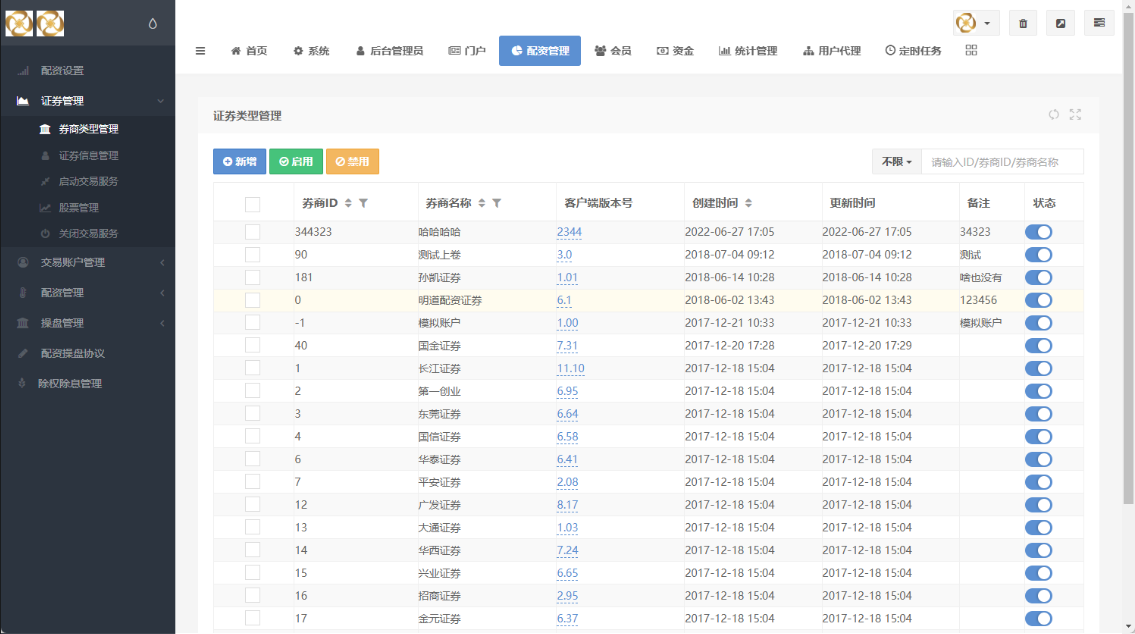Screen dimensions: 1135x634
Task: Open 配资操盘协议 in the sidebar
Action: [88, 353]
